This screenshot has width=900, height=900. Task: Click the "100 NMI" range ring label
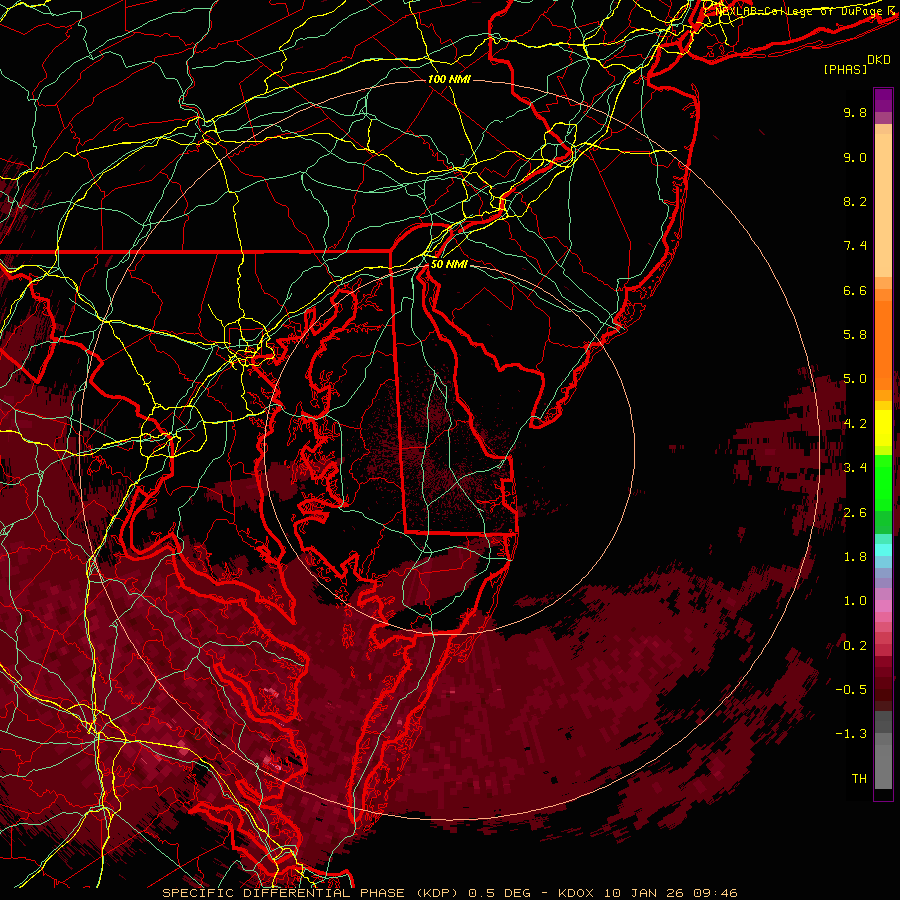[x=449, y=79]
